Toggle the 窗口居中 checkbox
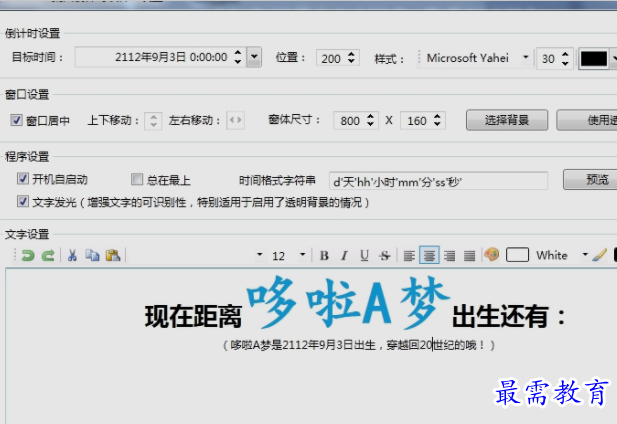This screenshot has height=424, width=617. [16, 120]
